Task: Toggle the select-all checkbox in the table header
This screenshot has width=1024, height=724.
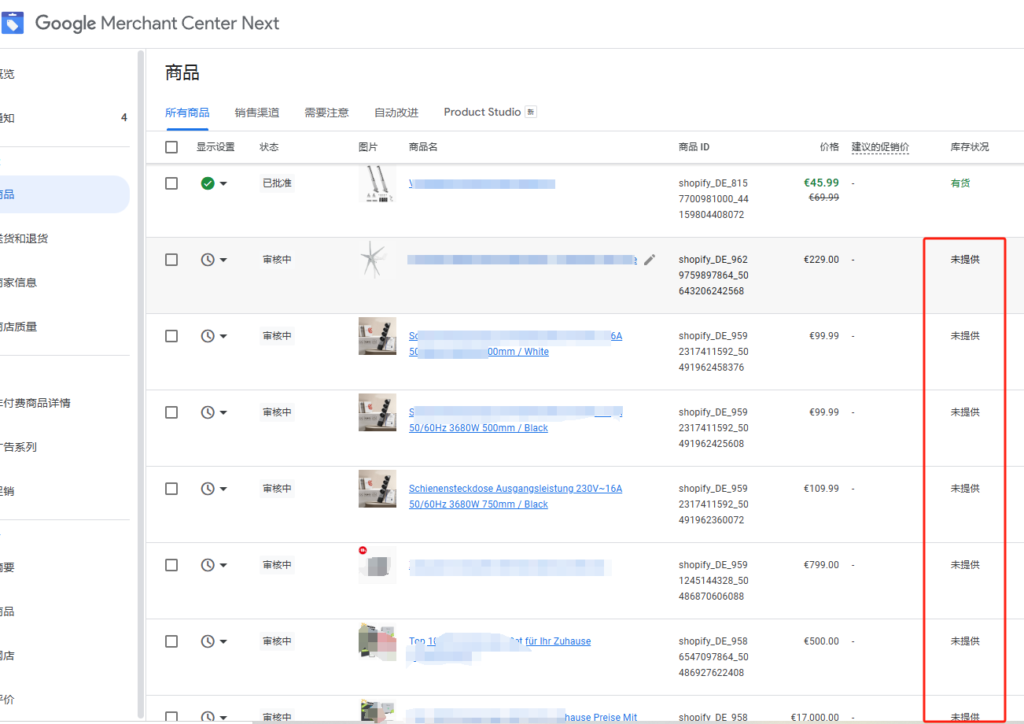Action: click(x=171, y=147)
